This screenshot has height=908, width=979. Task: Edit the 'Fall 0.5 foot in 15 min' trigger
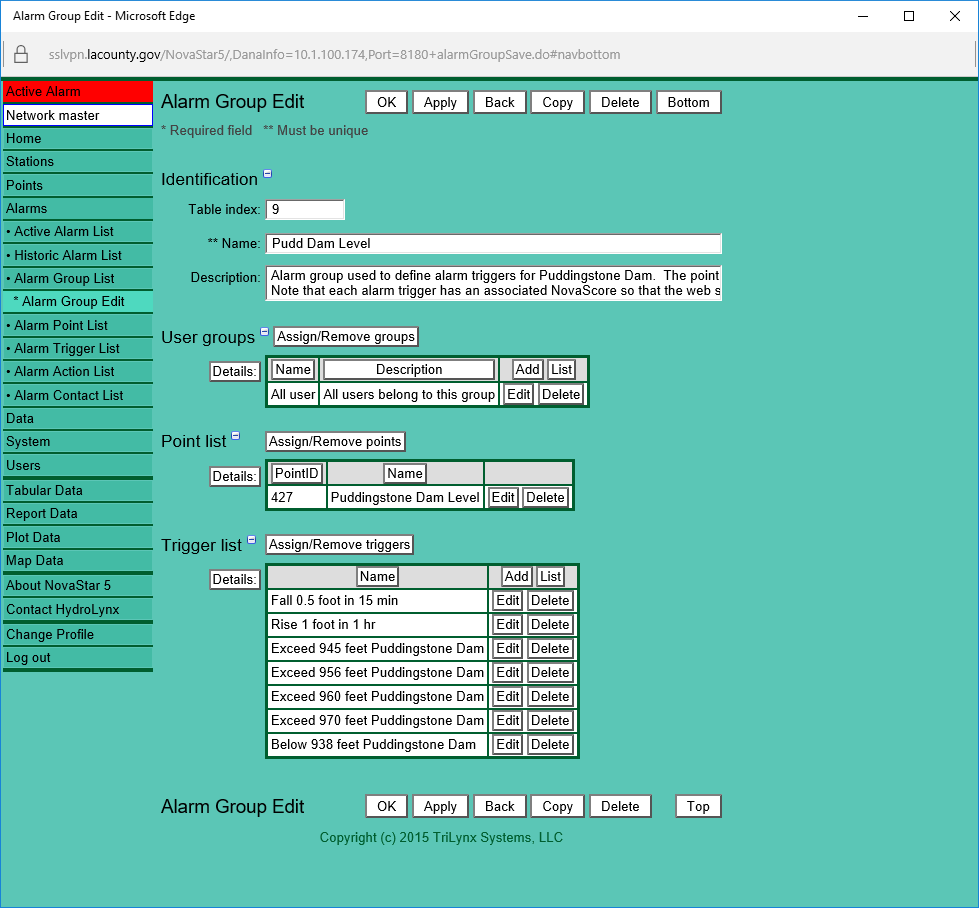point(507,600)
